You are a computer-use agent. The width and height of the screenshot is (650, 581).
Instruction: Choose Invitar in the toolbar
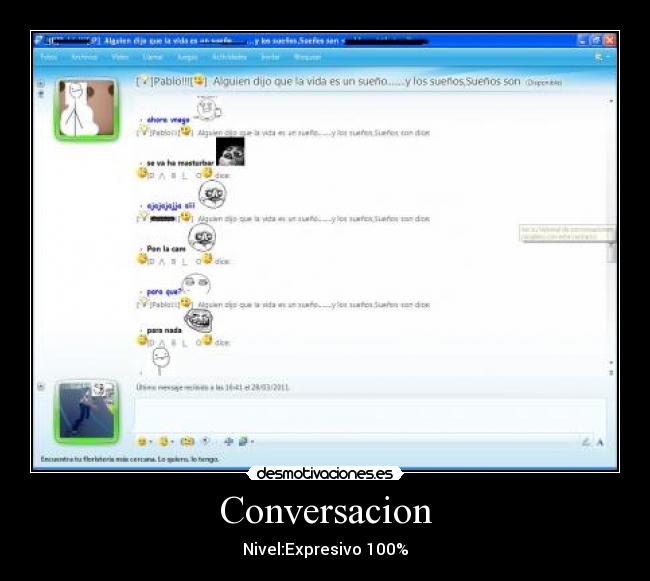(270, 57)
